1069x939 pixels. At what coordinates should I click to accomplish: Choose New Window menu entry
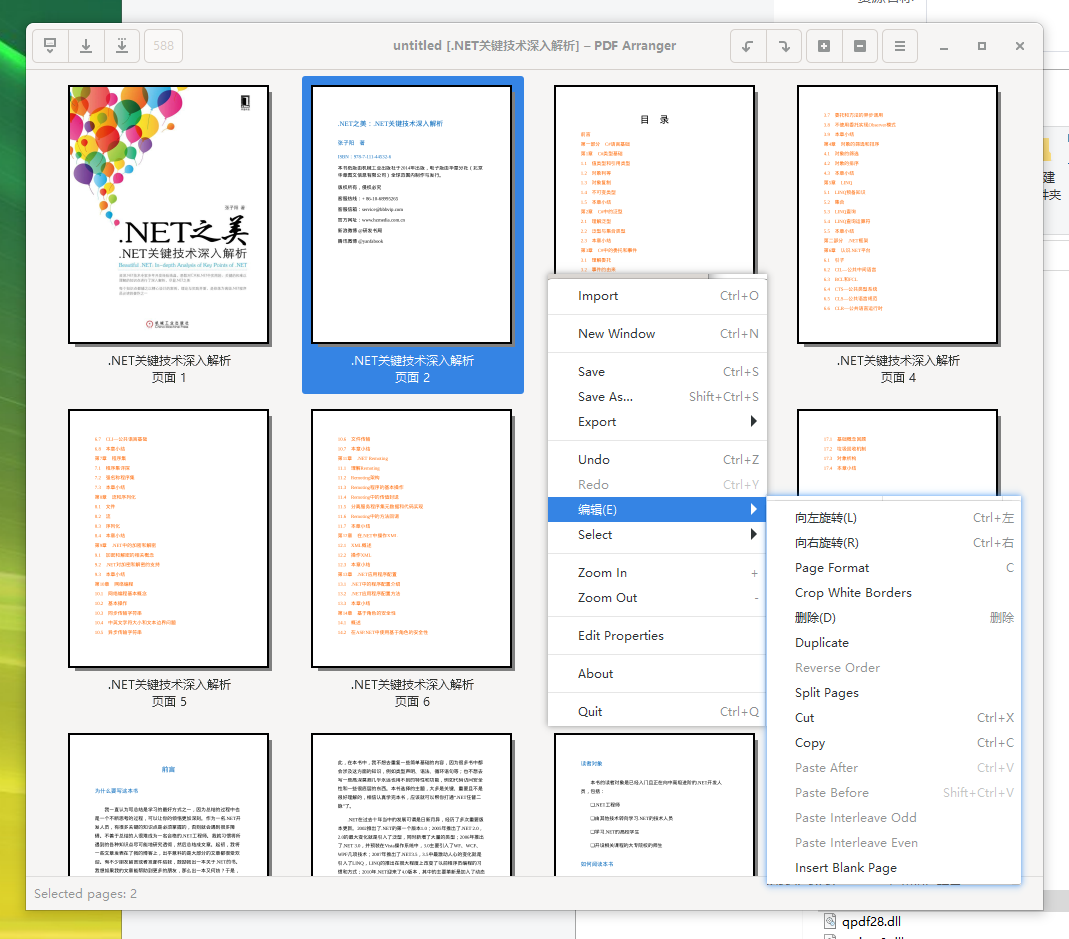(657, 333)
